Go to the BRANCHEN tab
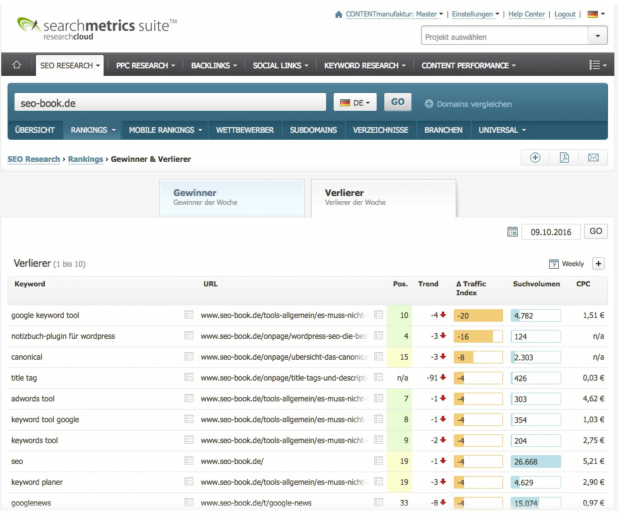The height and width of the screenshot is (517, 620). [x=443, y=130]
